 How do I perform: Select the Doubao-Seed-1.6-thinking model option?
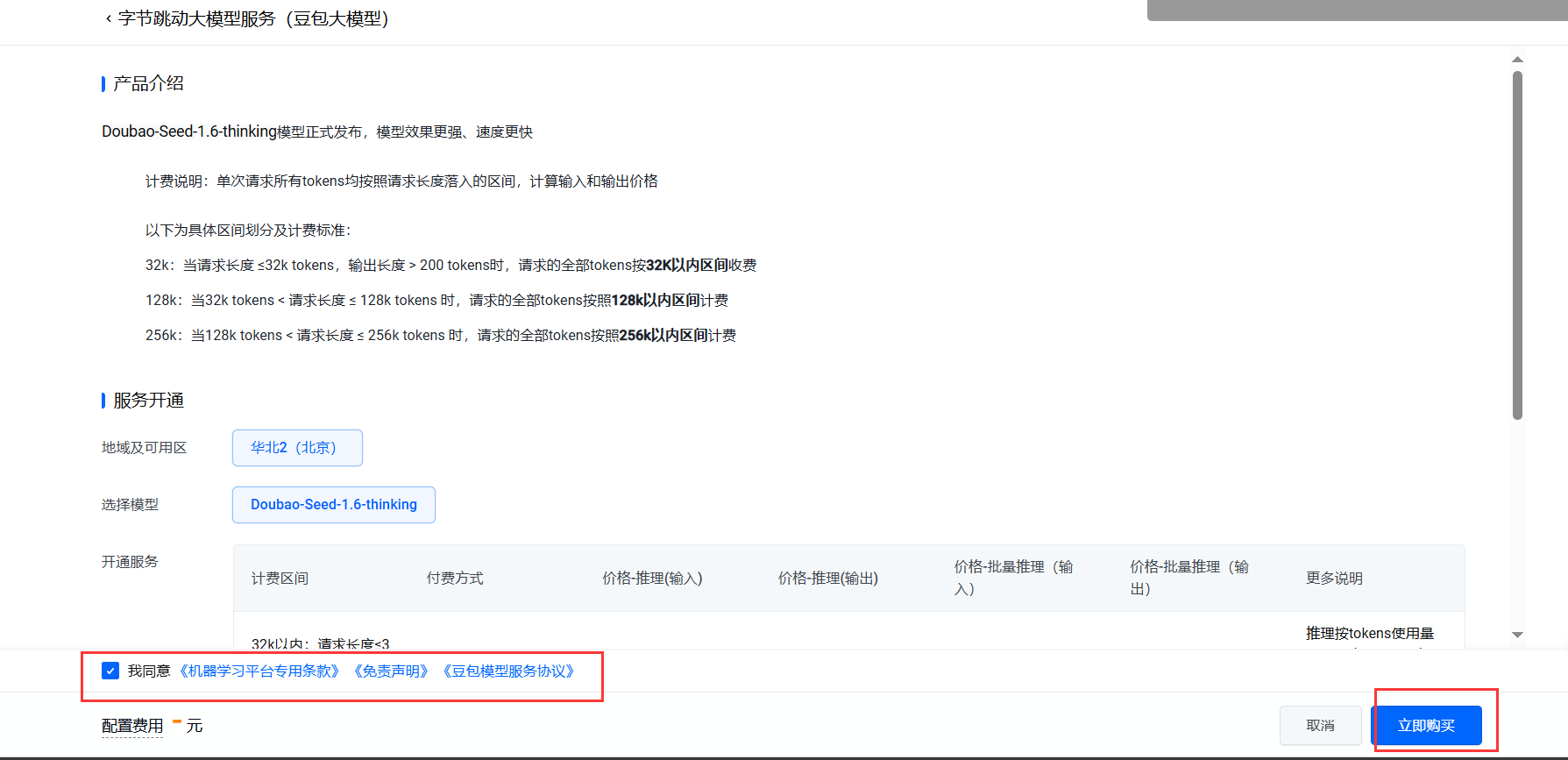(x=334, y=505)
